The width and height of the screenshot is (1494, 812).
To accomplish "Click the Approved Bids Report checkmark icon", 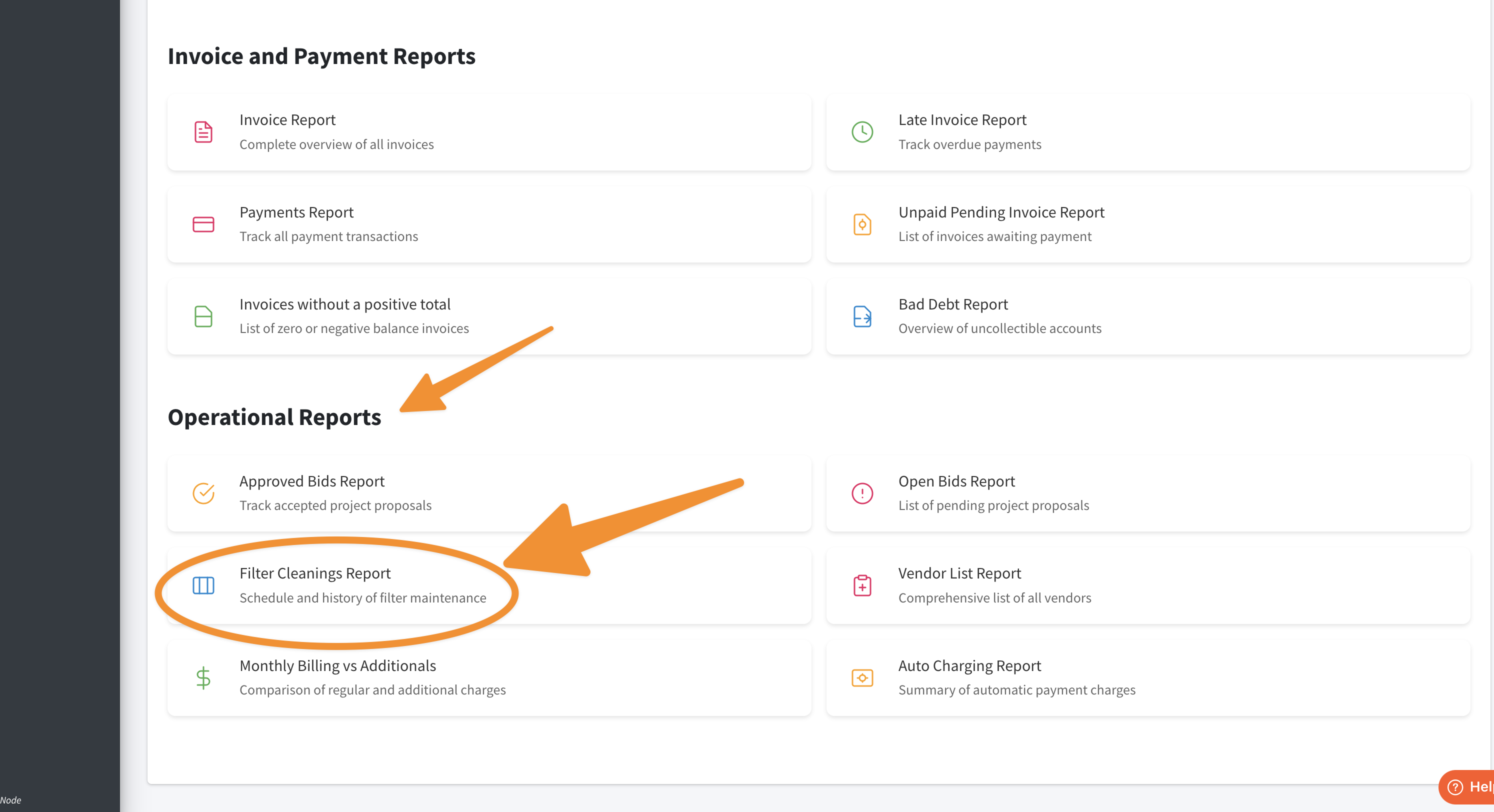I will [203, 493].
